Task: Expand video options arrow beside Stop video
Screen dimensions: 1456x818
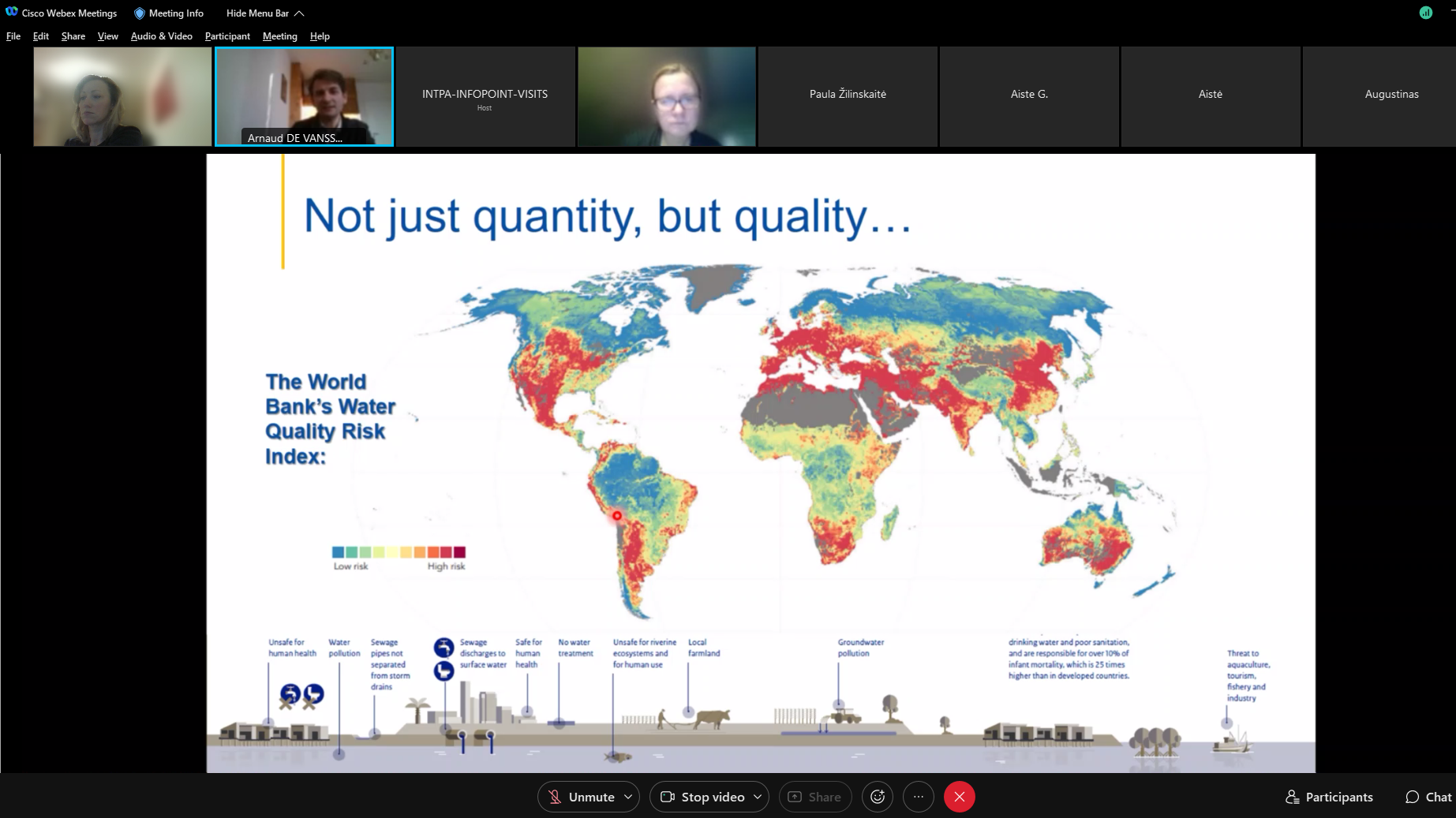Action: click(x=758, y=797)
